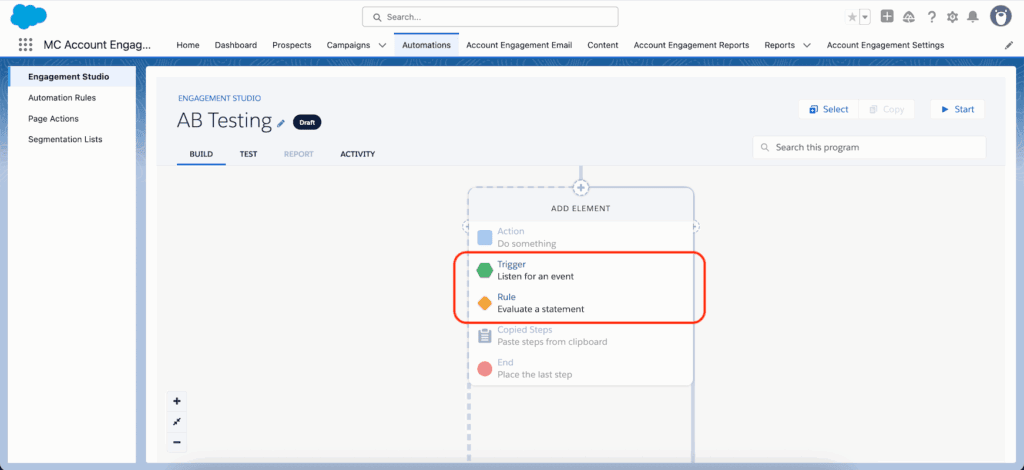Screen dimensions: 1024x470
Task: Open the Reports tab
Action: click(780, 45)
